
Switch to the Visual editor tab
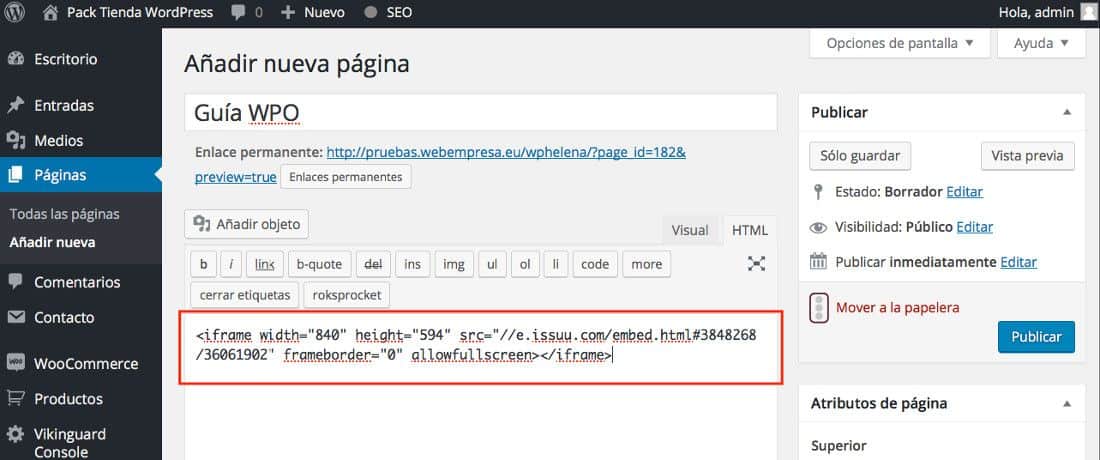coord(690,230)
